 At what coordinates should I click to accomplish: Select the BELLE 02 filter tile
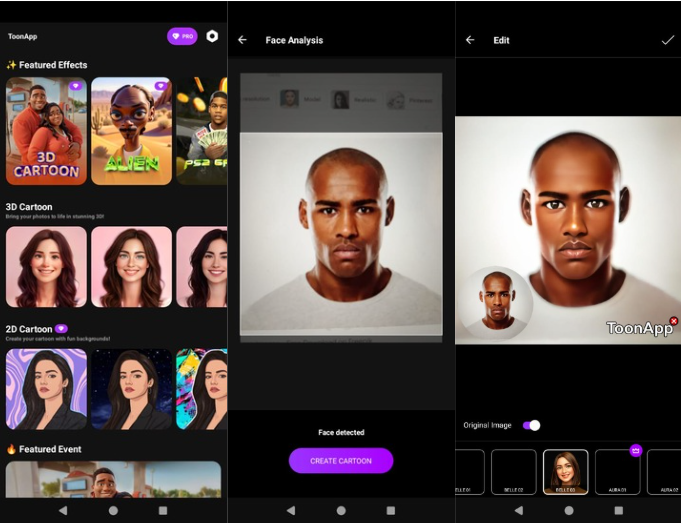point(514,472)
